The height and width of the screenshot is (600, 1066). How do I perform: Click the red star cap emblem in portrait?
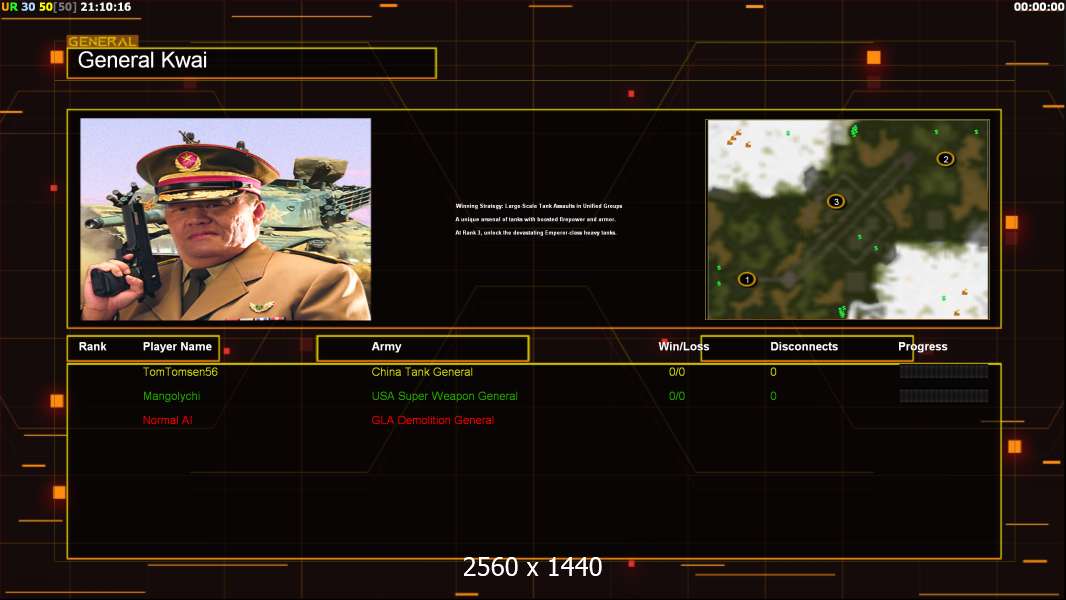[187, 161]
